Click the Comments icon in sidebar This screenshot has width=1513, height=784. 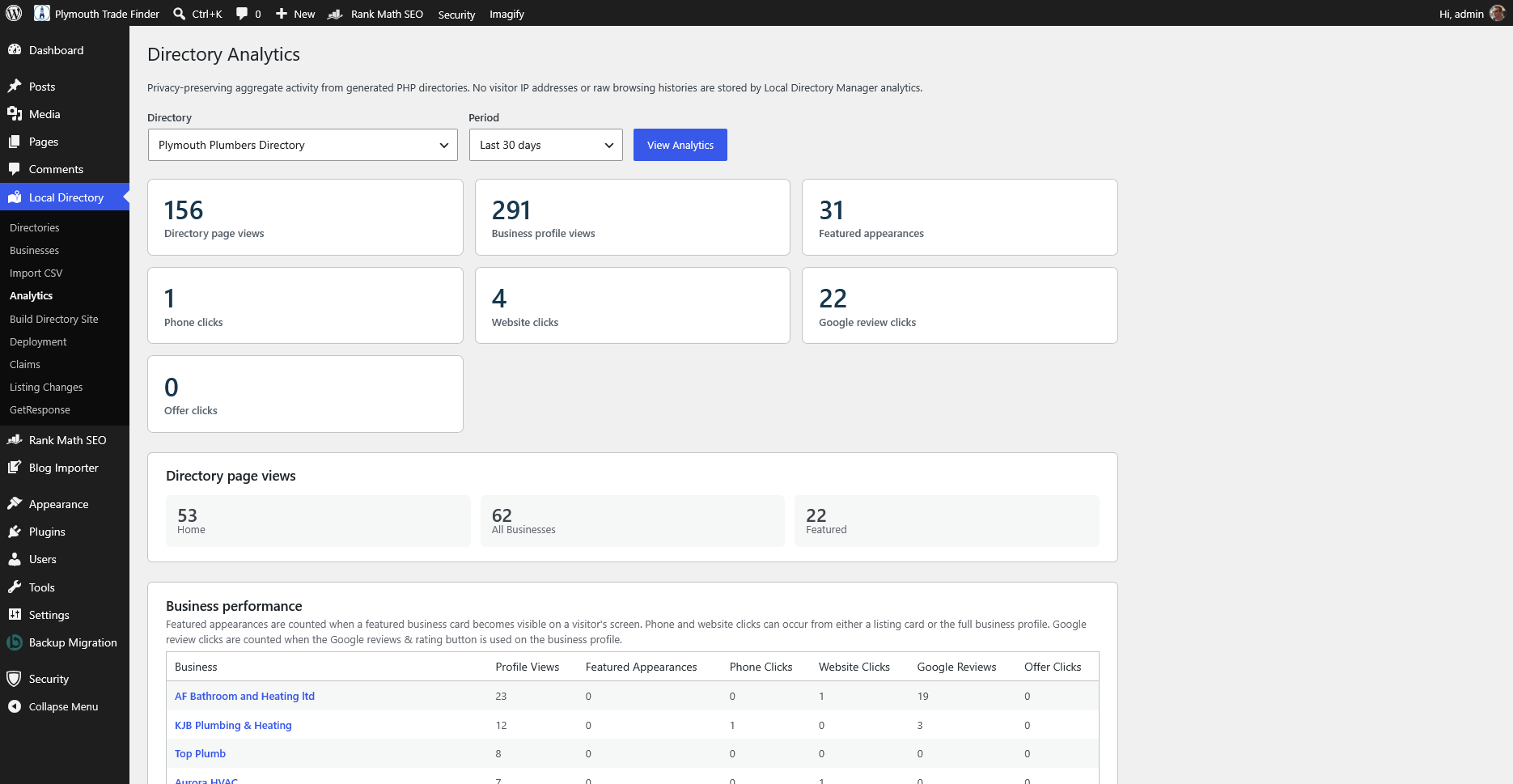point(15,169)
